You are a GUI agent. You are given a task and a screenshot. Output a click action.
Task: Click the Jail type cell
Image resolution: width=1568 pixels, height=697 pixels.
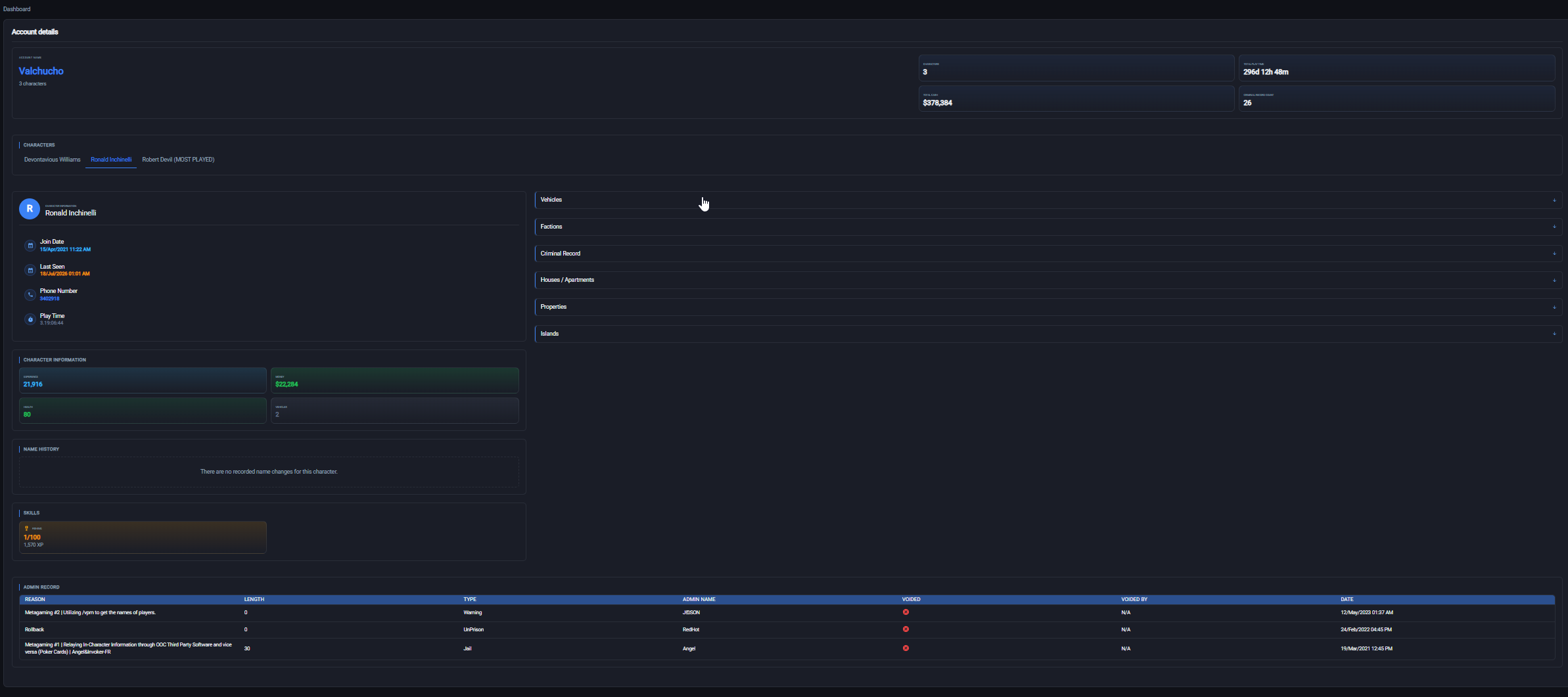coord(467,648)
